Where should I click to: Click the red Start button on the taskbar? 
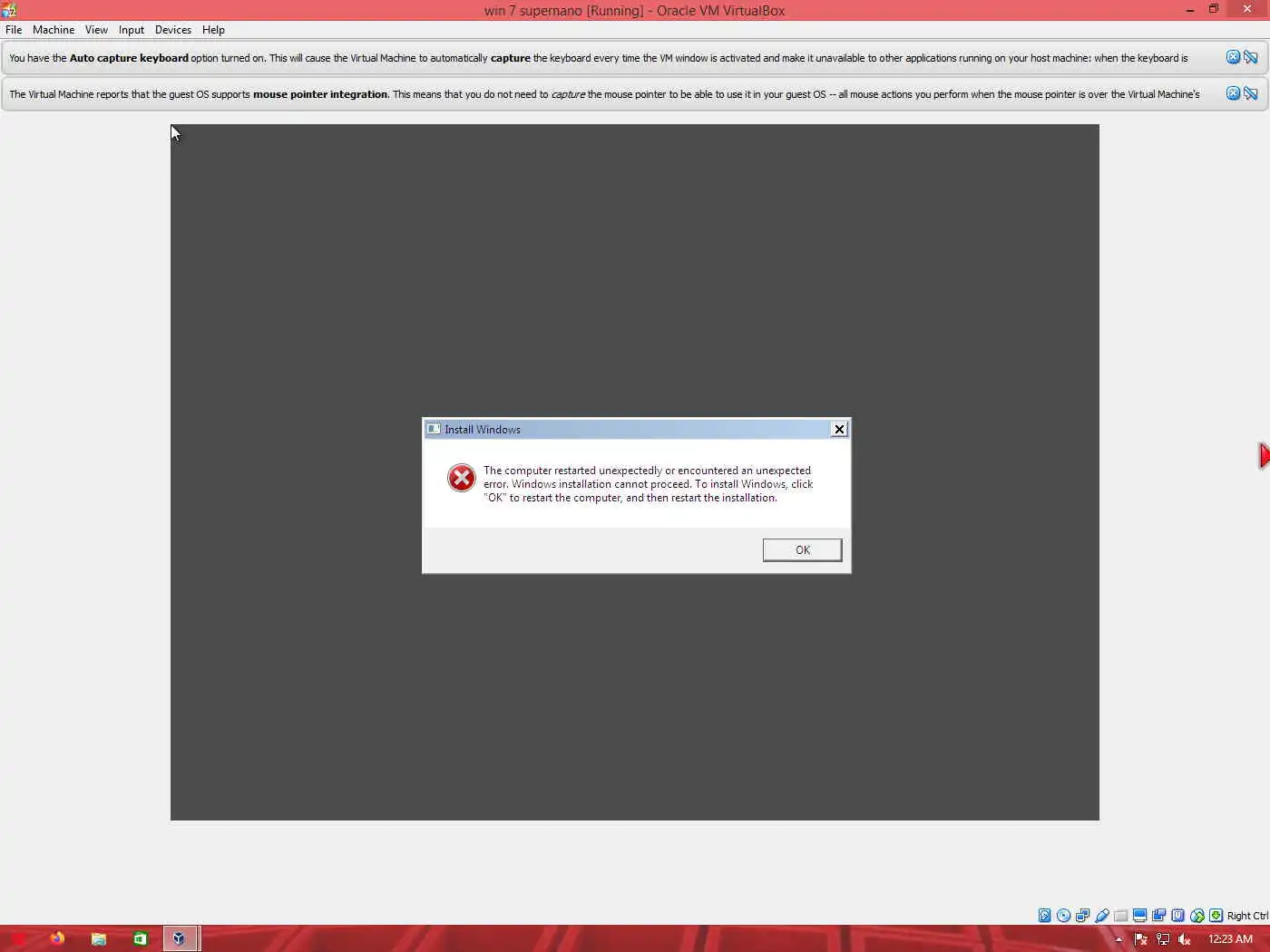pyautogui.click(x=16, y=938)
